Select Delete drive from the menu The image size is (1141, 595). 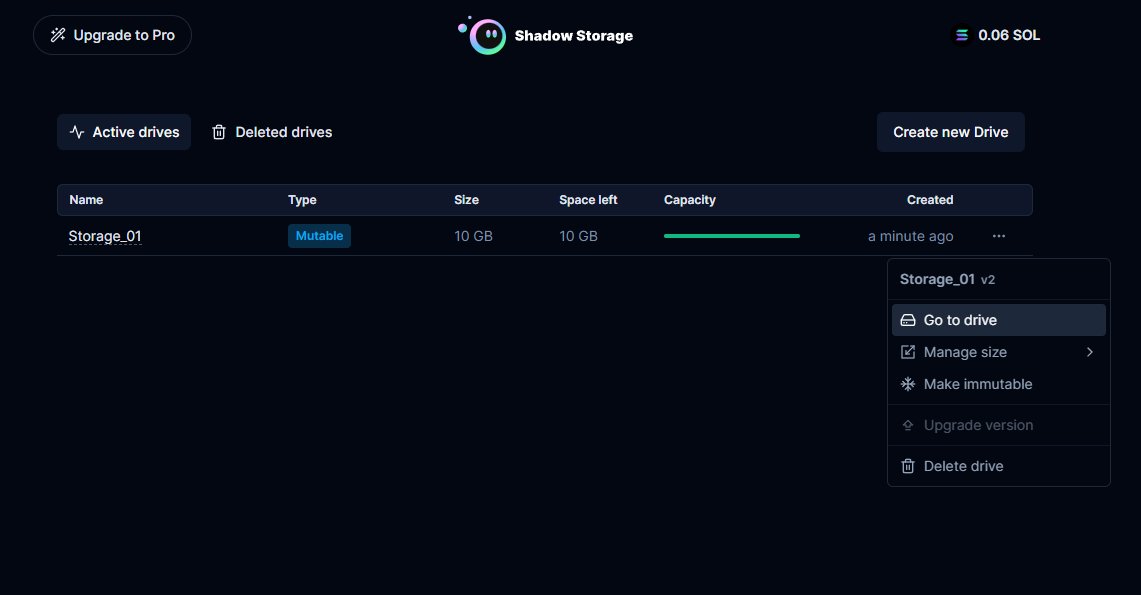[998, 466]
